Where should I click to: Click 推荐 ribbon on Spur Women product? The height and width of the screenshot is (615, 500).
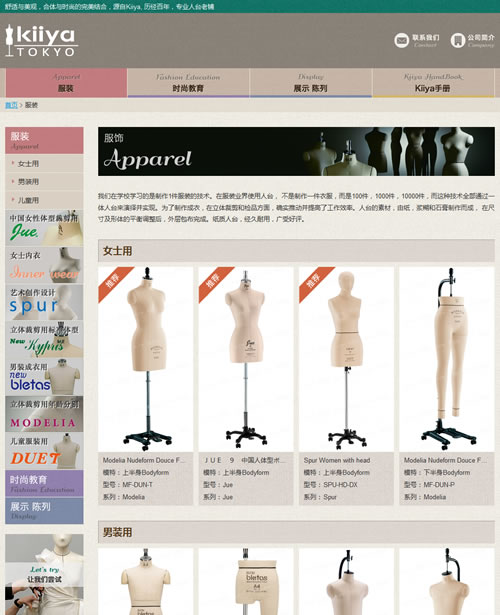pyautogui.click(x=313, y=281)
